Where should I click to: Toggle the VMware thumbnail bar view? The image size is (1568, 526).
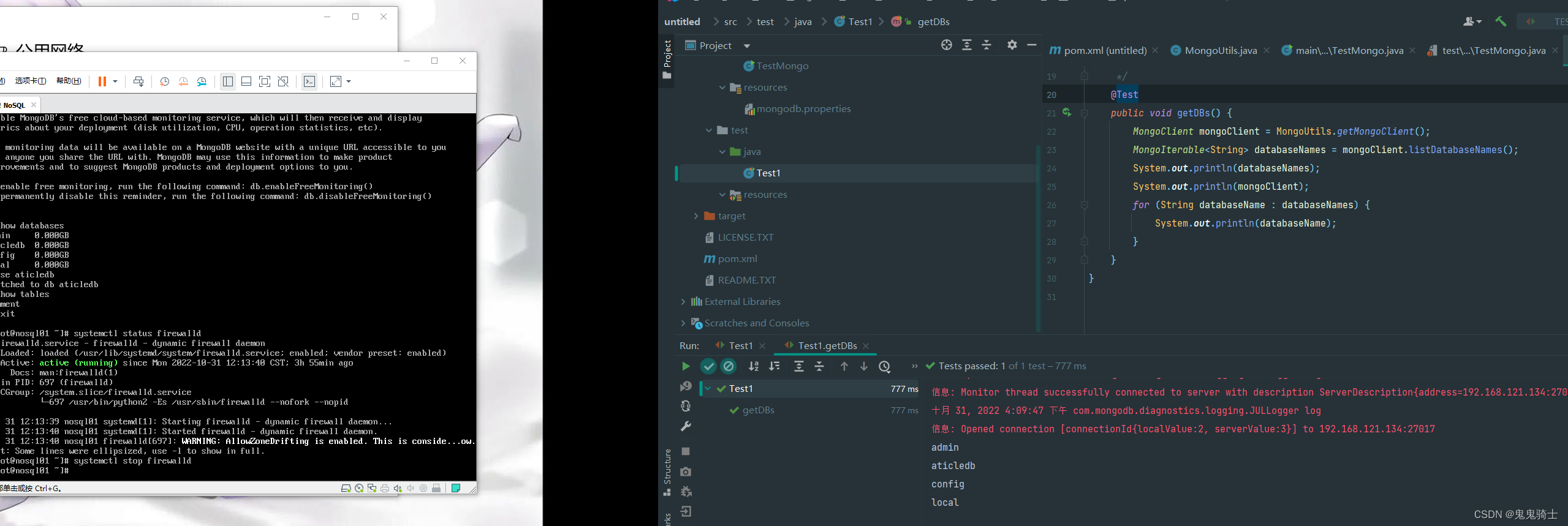tap(246, 81)
